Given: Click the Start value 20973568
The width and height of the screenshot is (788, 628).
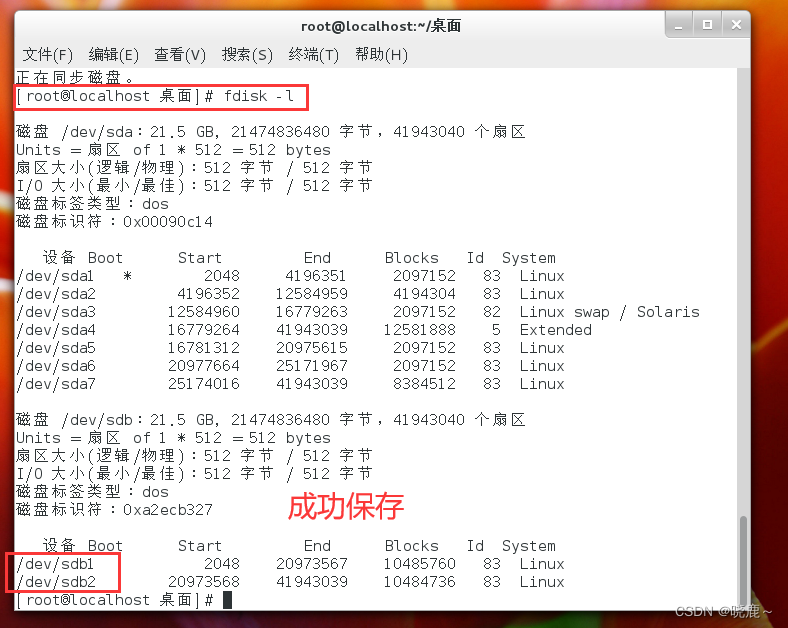Looking at the screenshot, I should [x=204, y=582].
